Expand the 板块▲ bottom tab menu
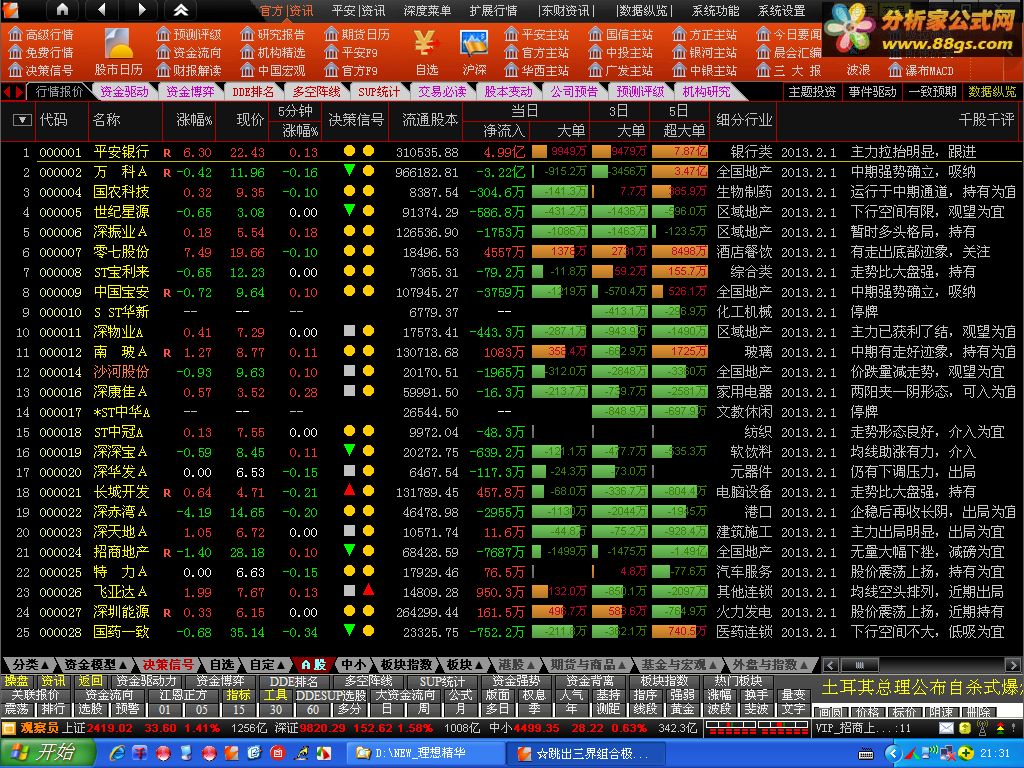Image resolution: width=1024 pixels, height=768 pixels. pyautogui.click(x=464, y=665)
